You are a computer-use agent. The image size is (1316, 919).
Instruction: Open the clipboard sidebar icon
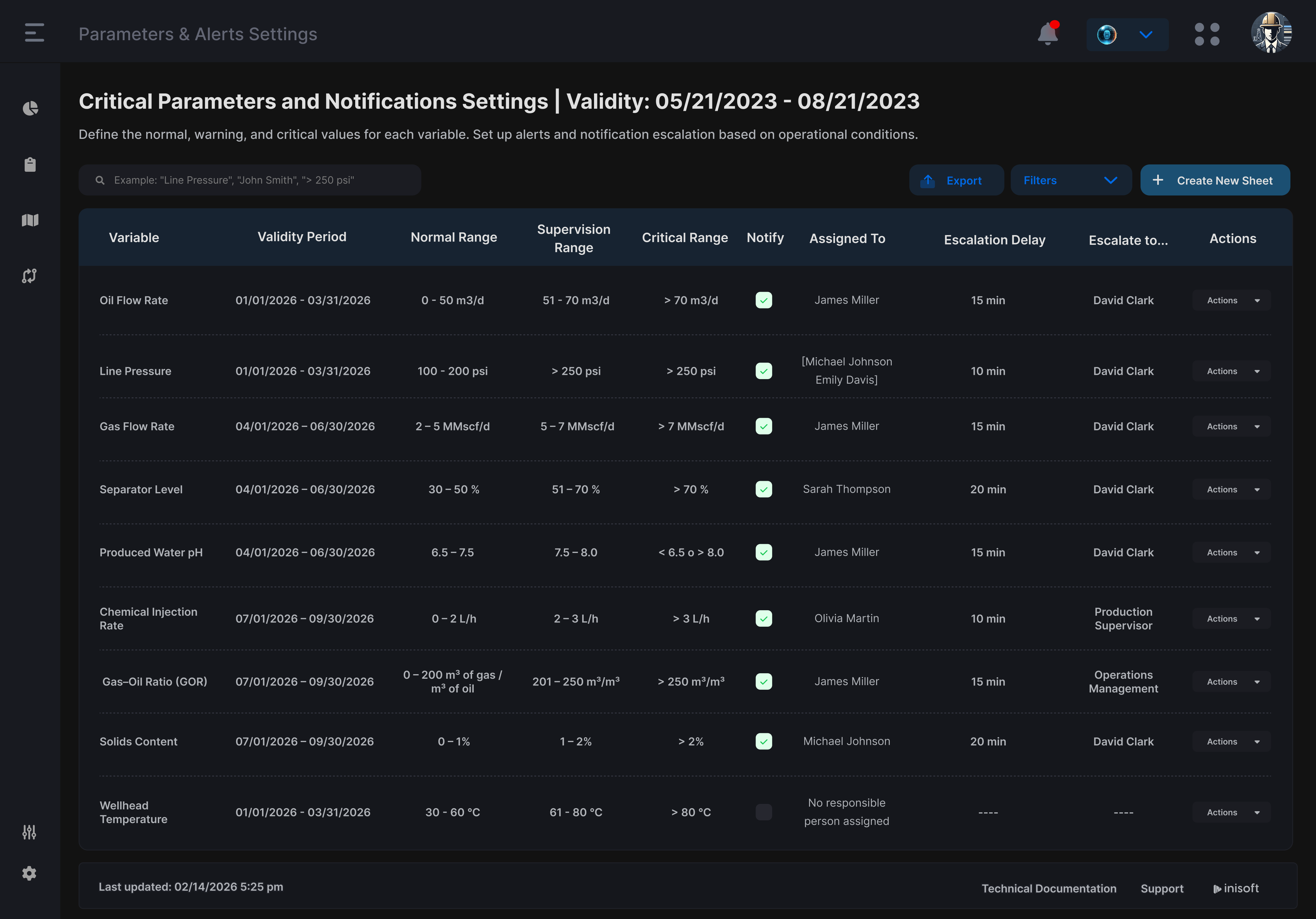30,164
